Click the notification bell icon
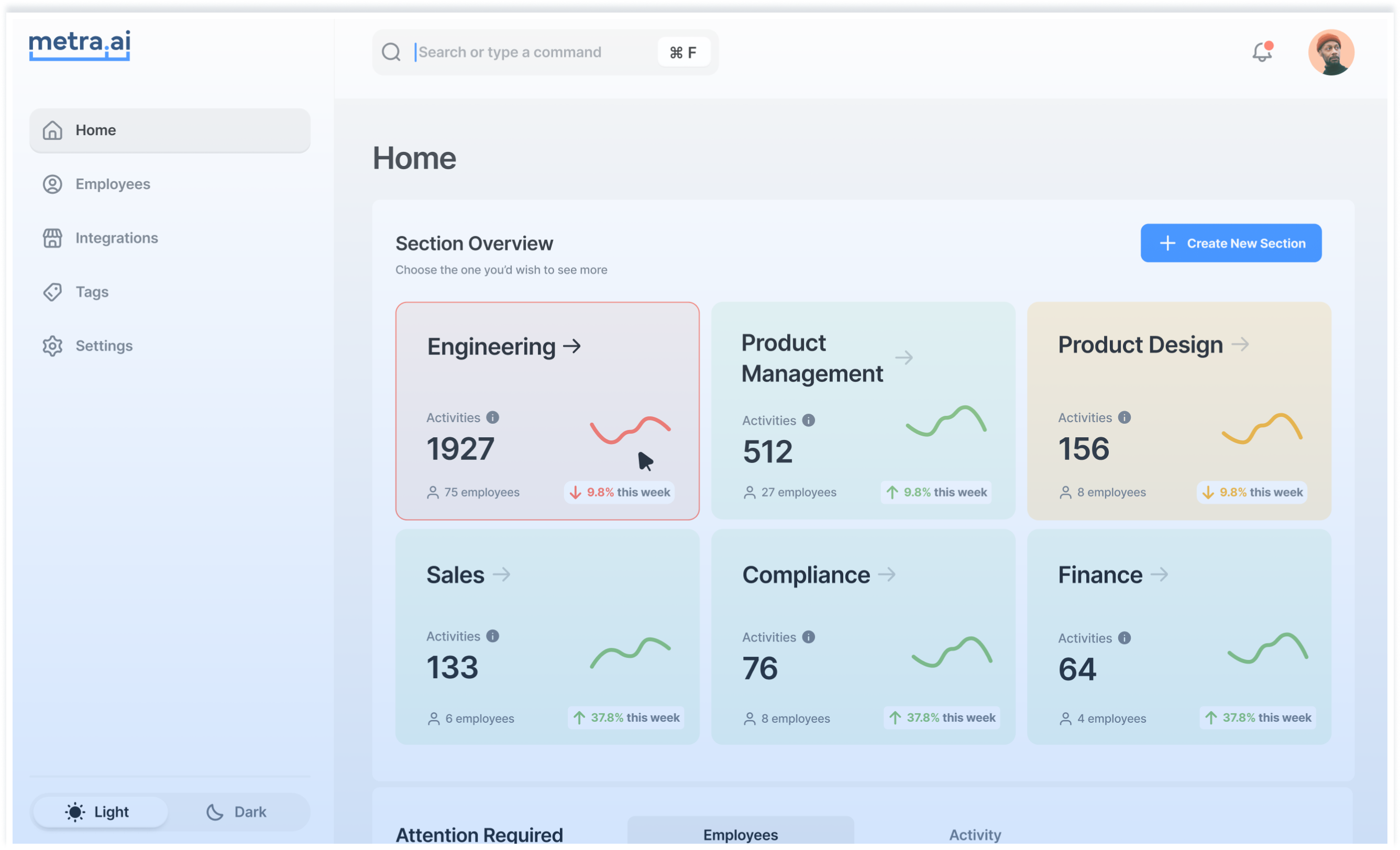 pyautogui.click(x=1261, y=52)
